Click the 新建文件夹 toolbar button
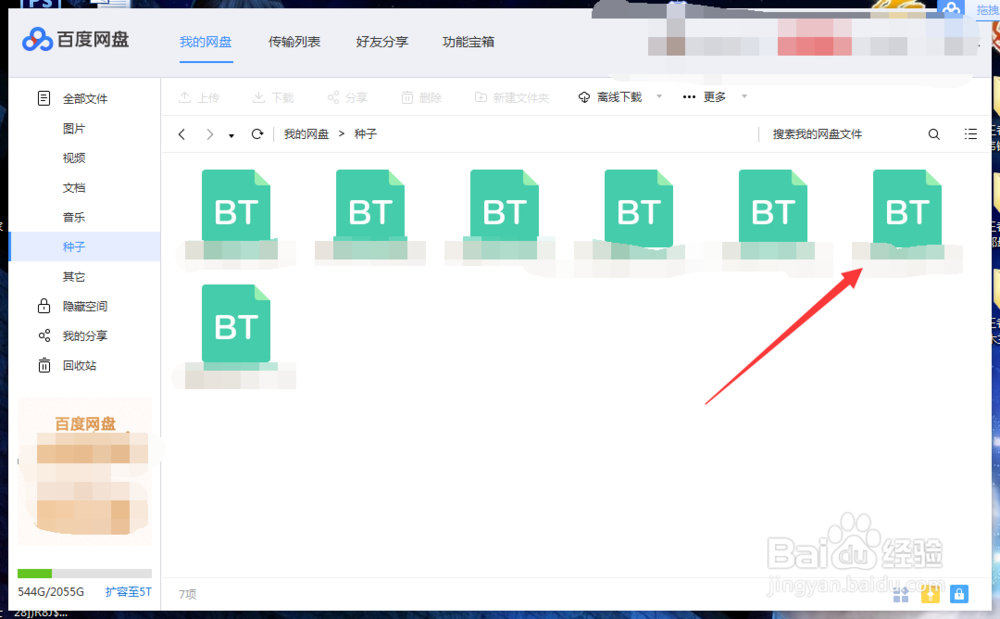Viewport: 1000px width, 619px height. (511, 98)
